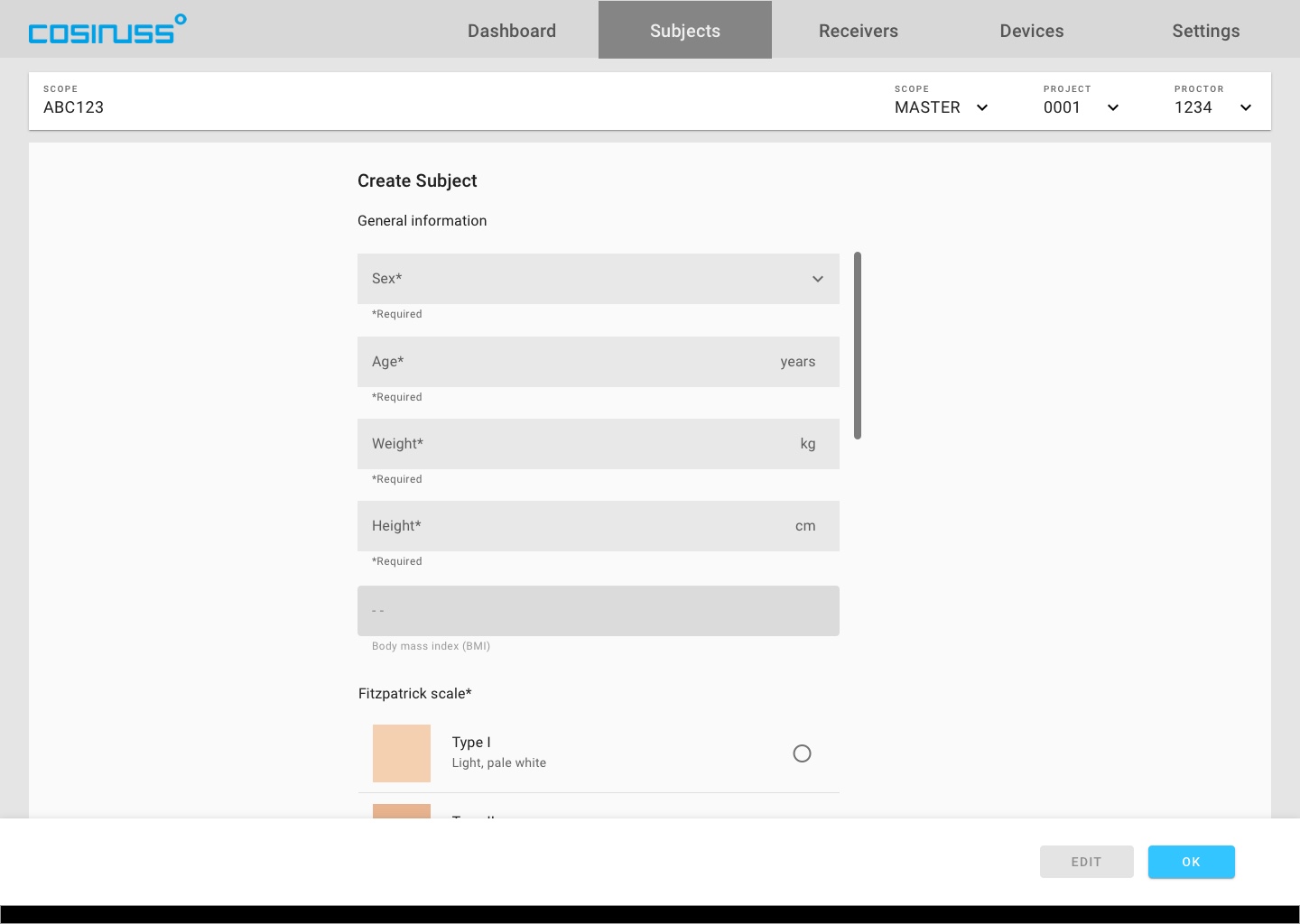The height and width of the screenshot is (924, 1300).
Task: Click the 'years' unit label
Action: tap(798, 362)
